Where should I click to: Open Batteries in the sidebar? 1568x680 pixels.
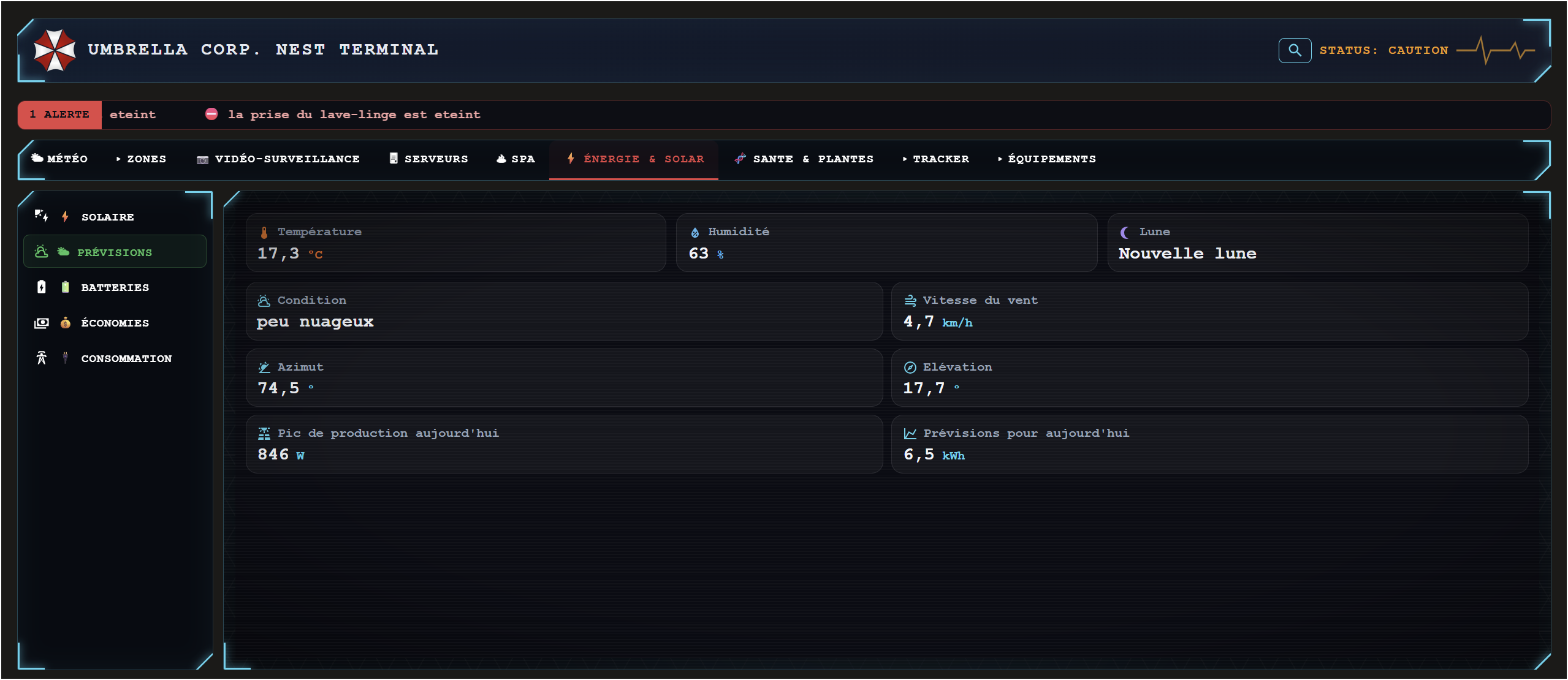pyautogui.click(x=115, y=287)
